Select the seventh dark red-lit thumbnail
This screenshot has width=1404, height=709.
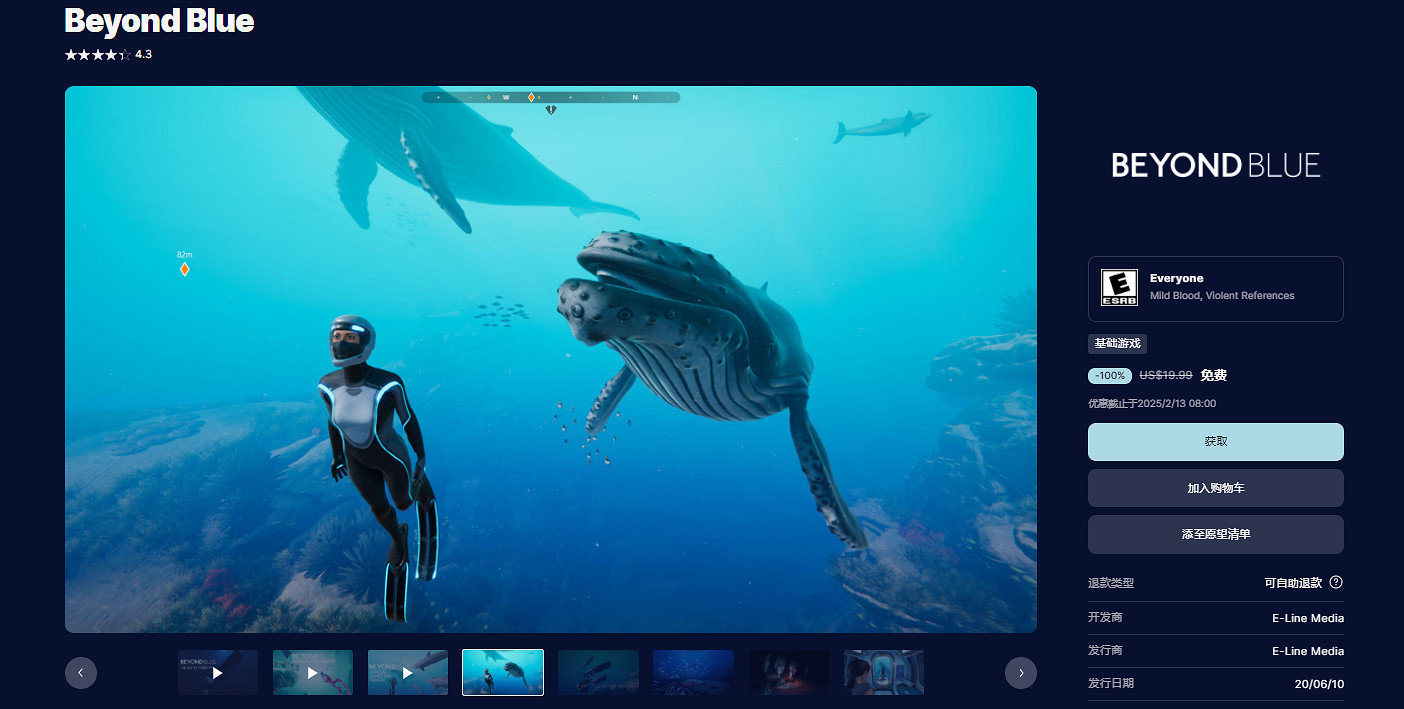[x=789, y=673]
